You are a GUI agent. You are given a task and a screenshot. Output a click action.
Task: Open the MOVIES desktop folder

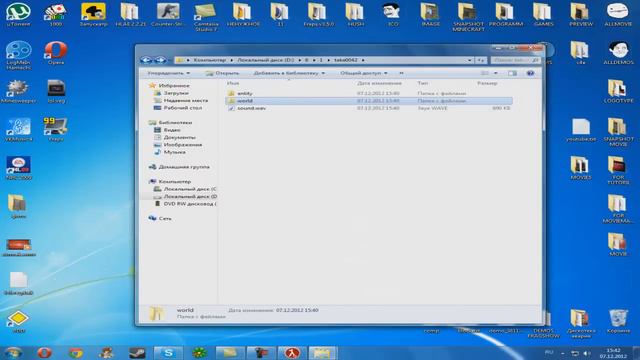point(580,168)
